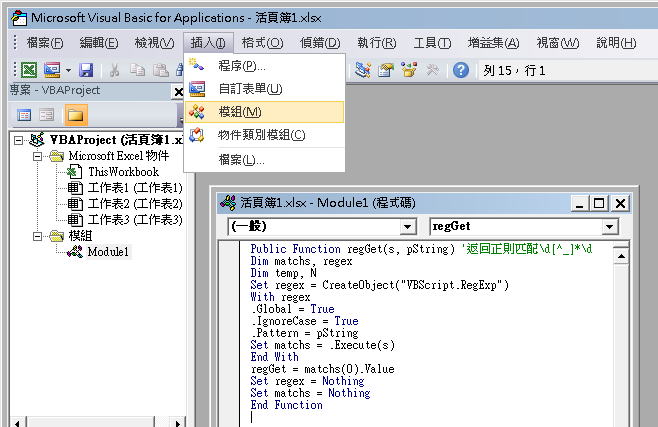The height and width of the screenshot is (427, 658).
Task: Open the 視窗(W) menu
Action: (558, 43)
